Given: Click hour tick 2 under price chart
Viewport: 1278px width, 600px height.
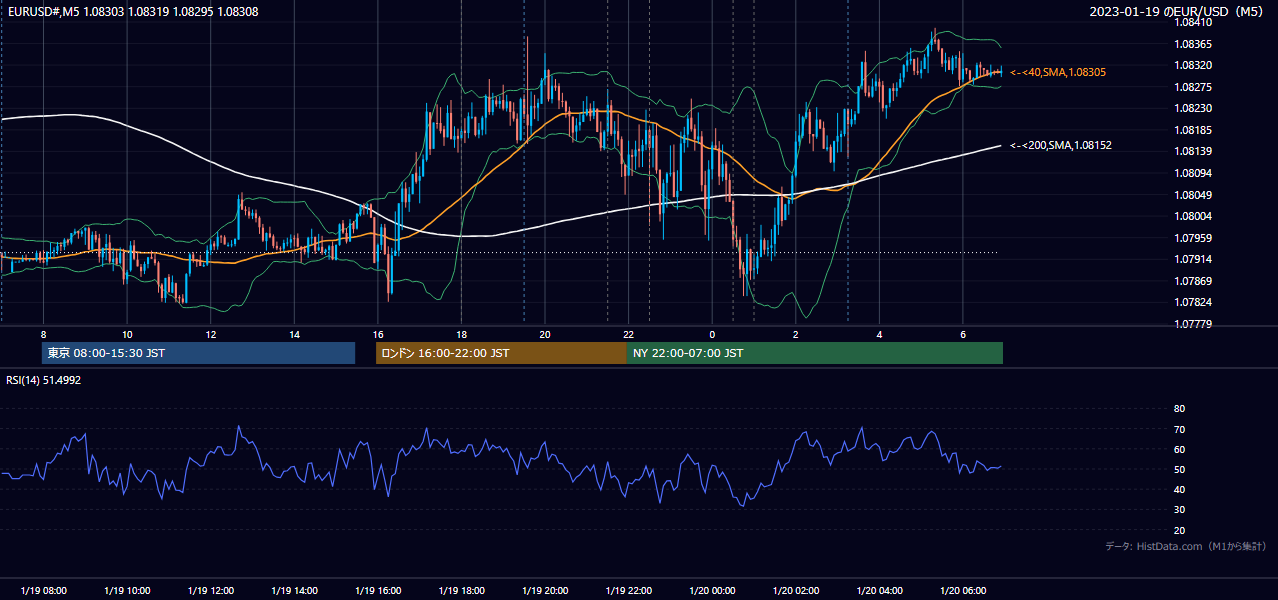Looking at the screenshot, I should pos(795,334).
